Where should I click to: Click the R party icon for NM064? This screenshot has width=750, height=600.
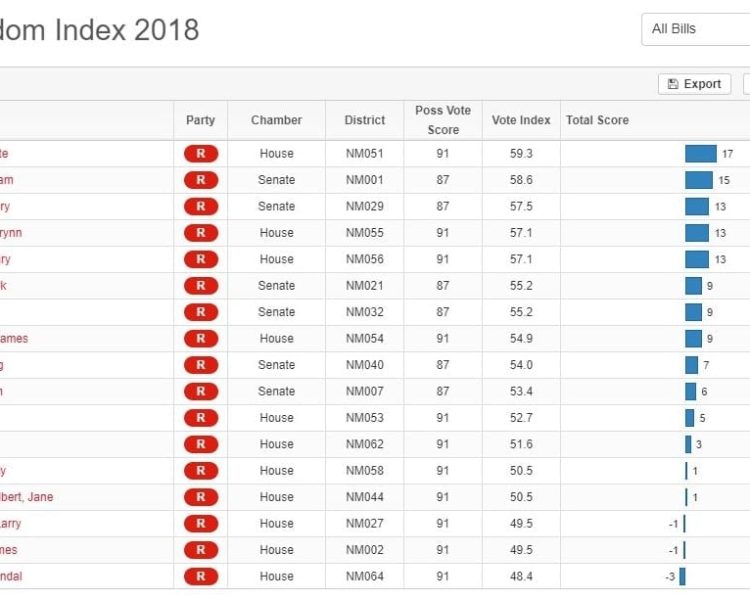[x=200, y=576]
